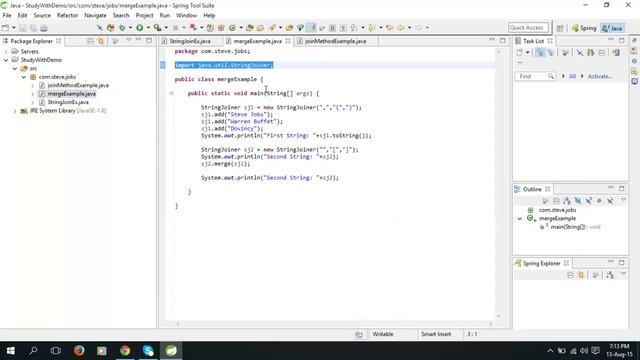
Task: Maximize the editor area
Action: [x=502, y=40]
